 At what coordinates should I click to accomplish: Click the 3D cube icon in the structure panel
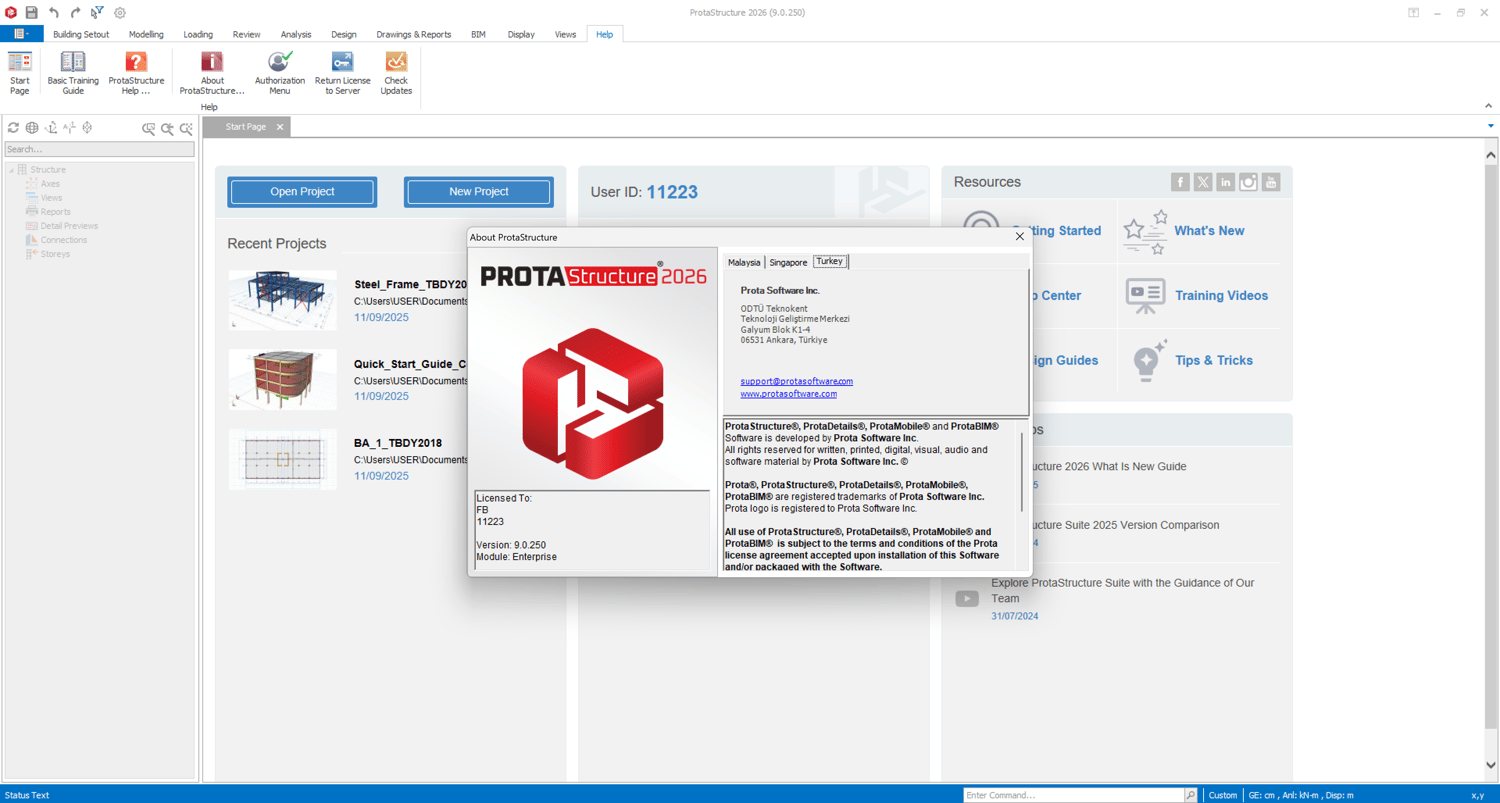pos(88,128)
